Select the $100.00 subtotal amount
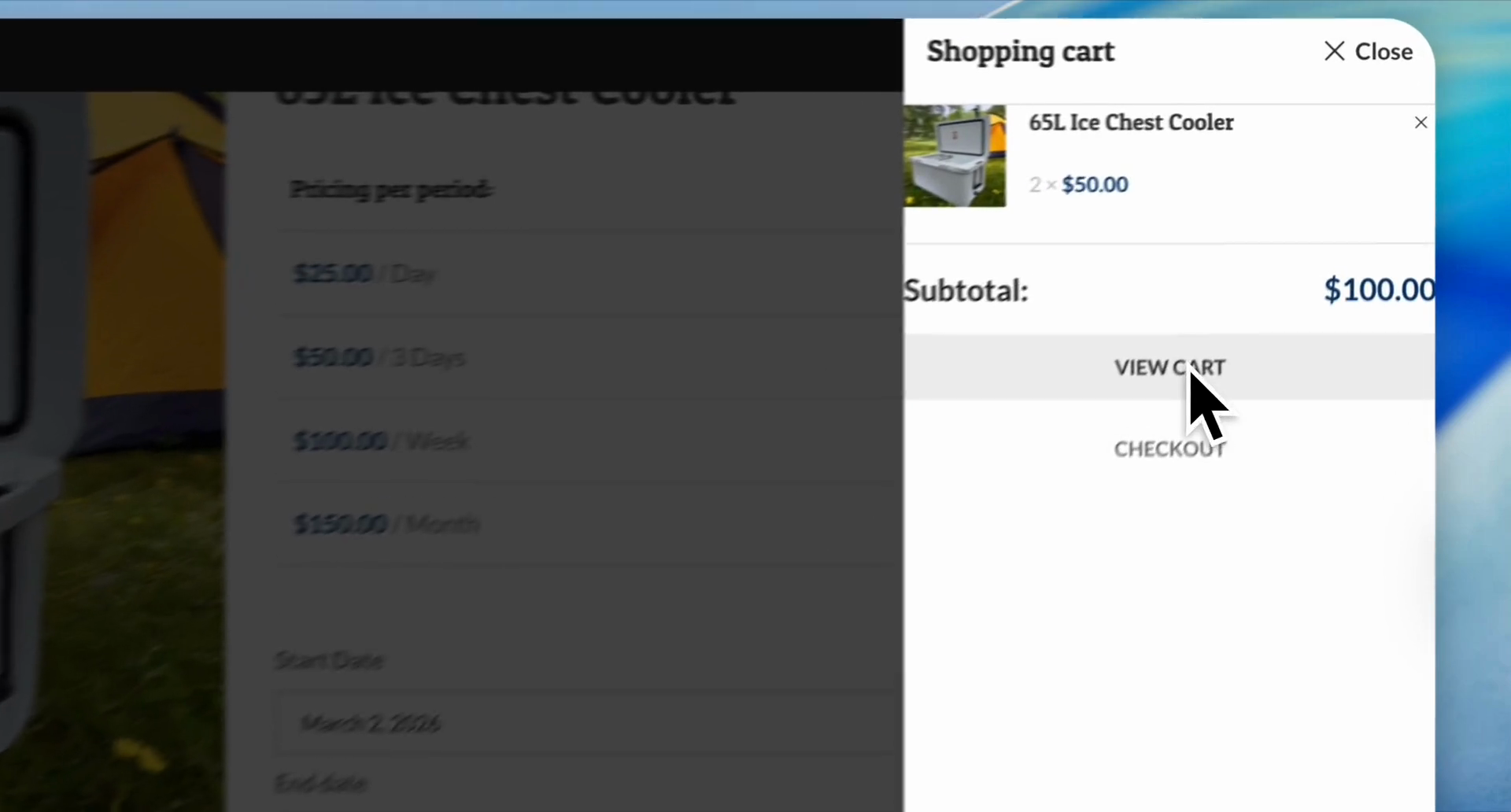The image size is (1511, 812). (1379, 290)
